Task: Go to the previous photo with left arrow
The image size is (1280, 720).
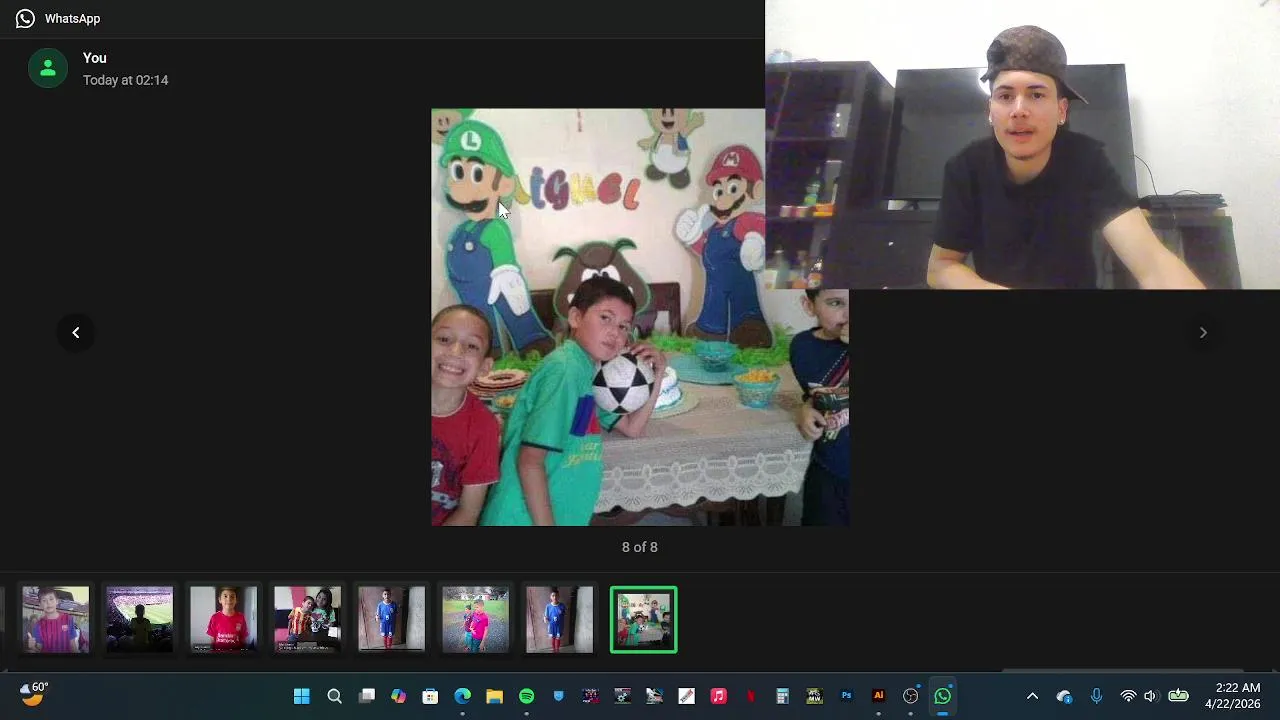Action: [x=76, y=333]
